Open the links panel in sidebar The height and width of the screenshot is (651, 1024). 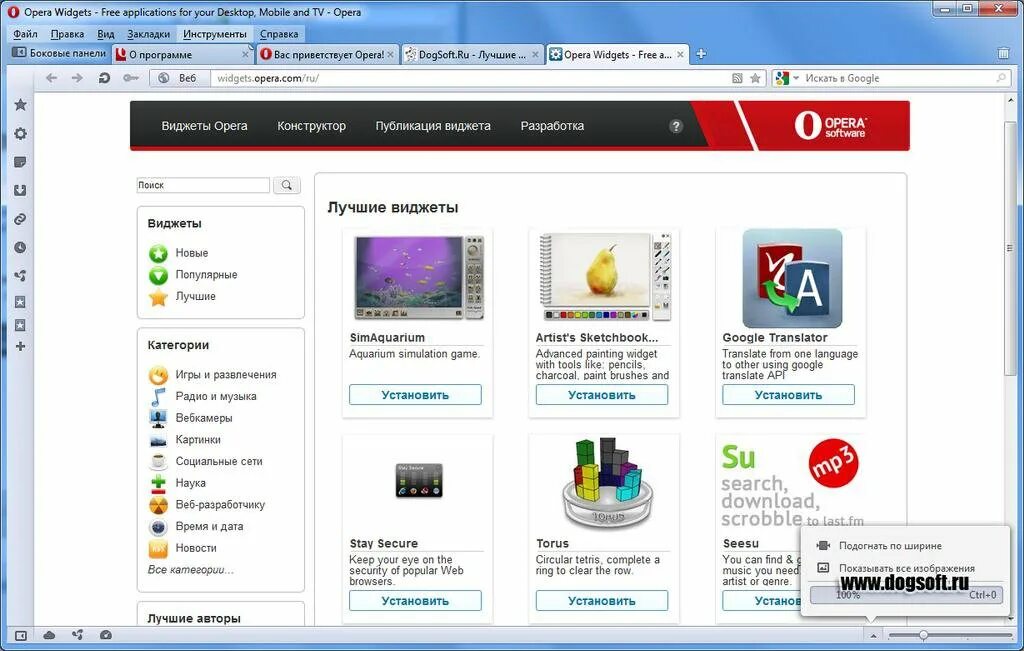(20, 219)
